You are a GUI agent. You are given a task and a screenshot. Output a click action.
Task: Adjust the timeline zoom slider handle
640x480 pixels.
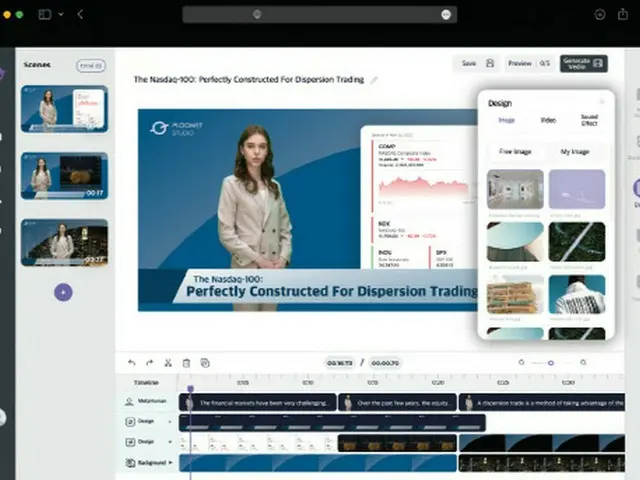551,363
